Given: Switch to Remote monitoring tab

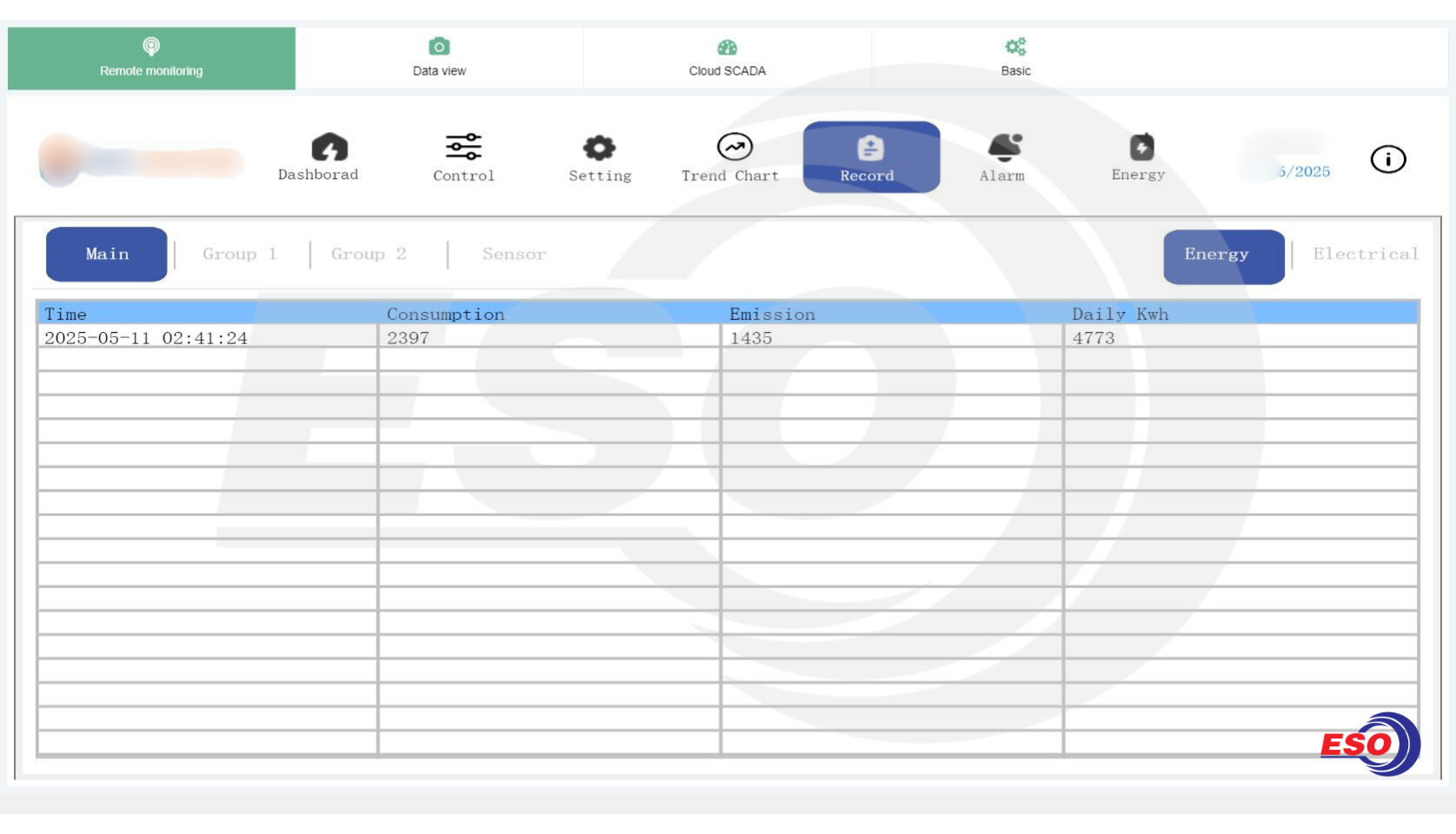Looking at the screenshot, I should (151, 58).
